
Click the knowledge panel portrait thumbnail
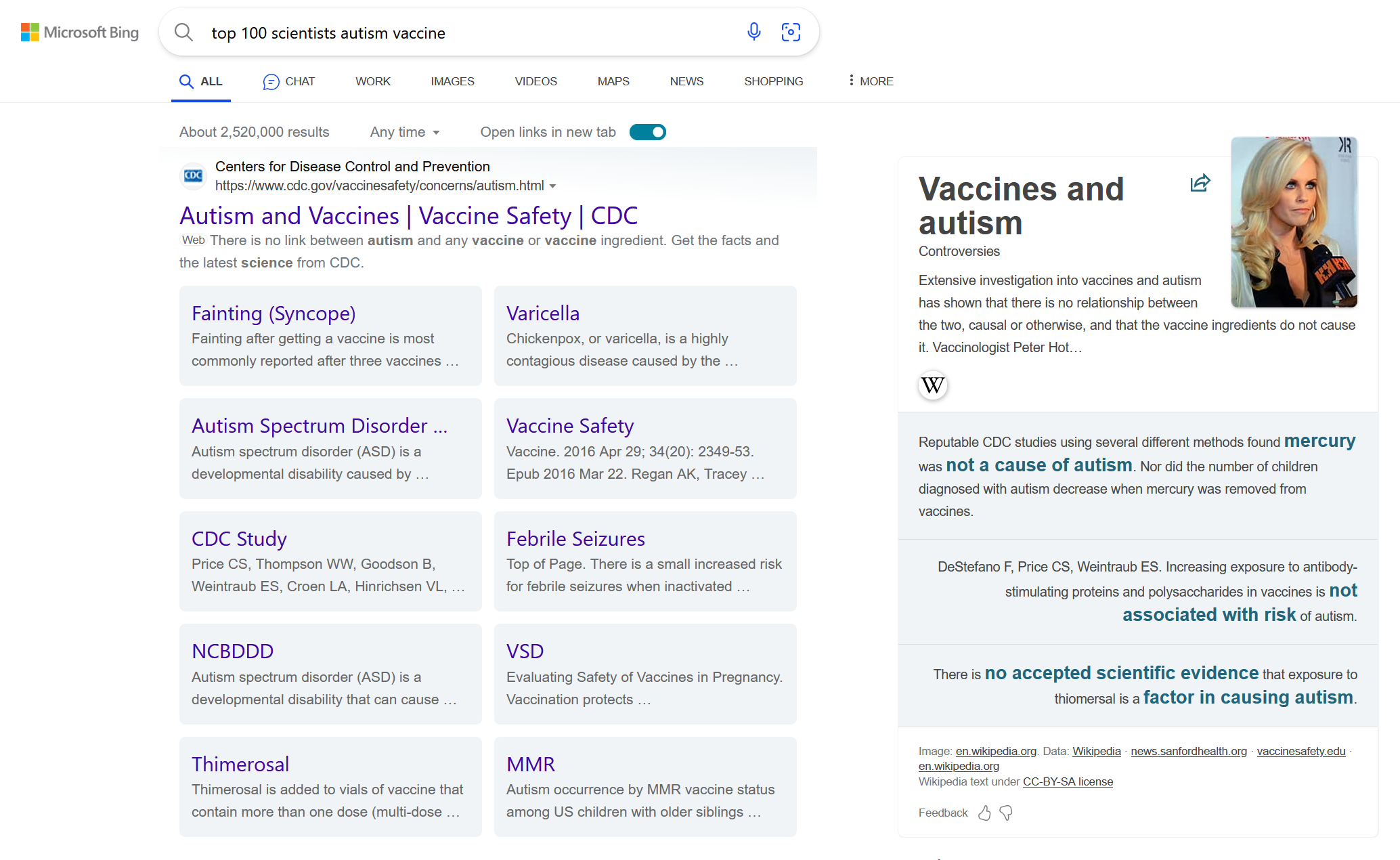coord(1294,222)
